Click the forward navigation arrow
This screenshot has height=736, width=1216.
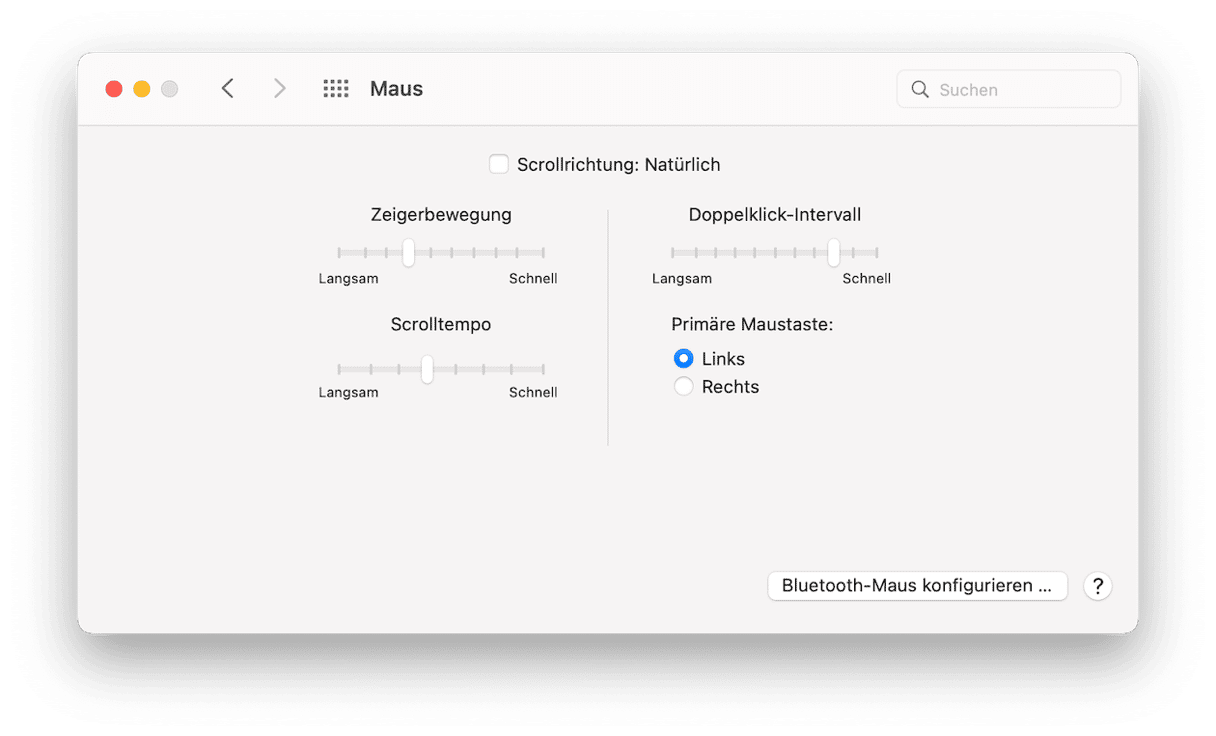tap(280, 89)
